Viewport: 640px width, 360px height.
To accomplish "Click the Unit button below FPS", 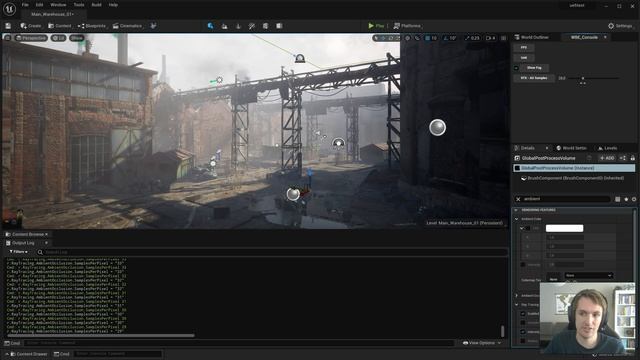I will tap(524, 58).
